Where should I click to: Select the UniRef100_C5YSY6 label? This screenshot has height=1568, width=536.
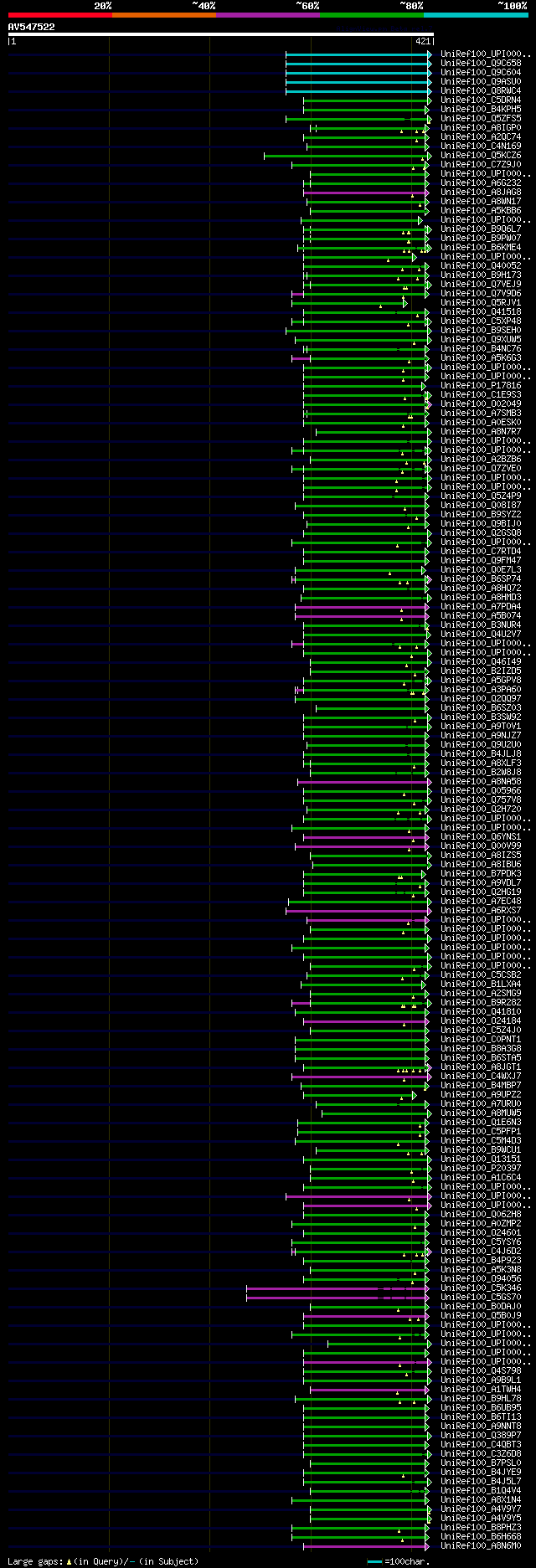coord(481,1242)
